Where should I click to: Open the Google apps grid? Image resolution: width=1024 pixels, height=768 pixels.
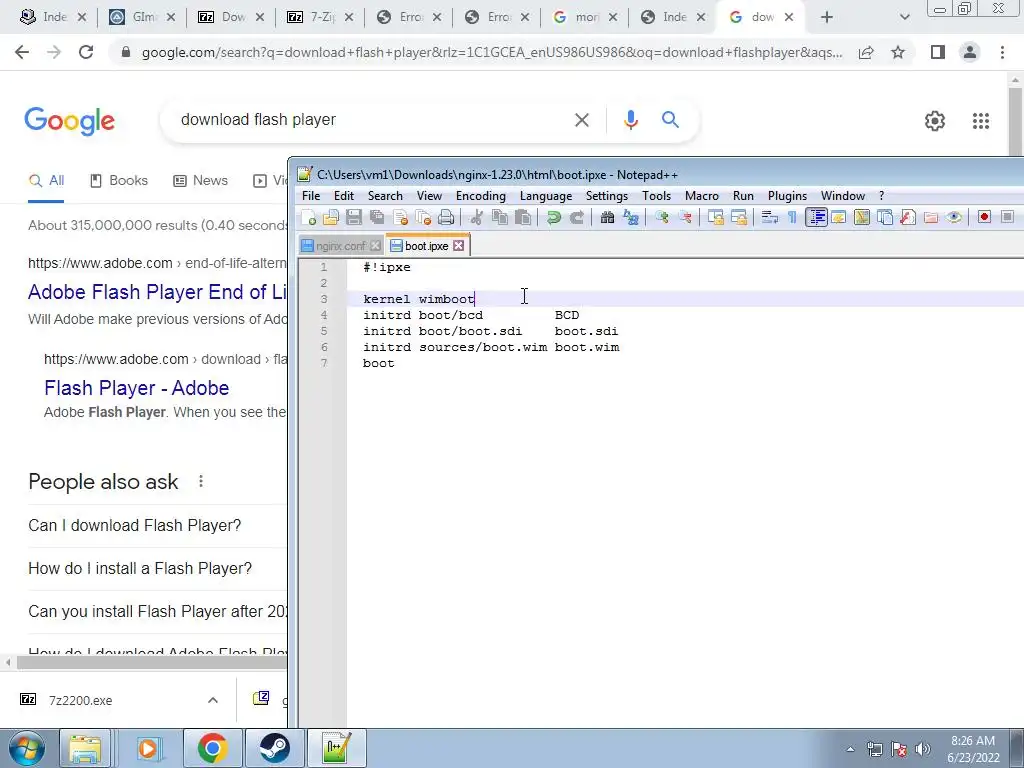click(x=980, y=121)
